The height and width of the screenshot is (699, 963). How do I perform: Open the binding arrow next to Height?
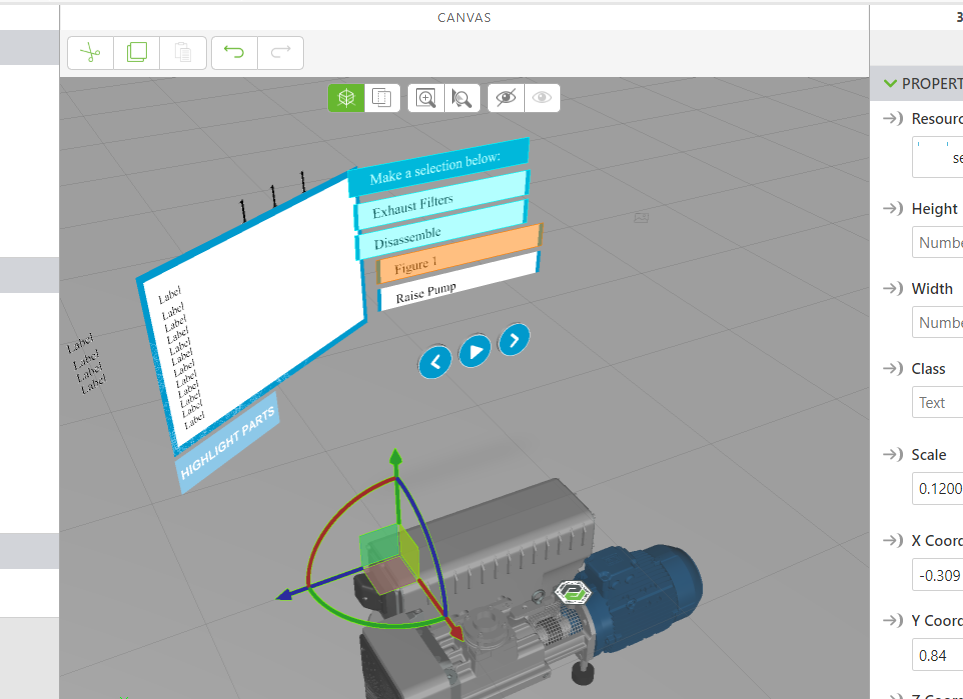click(x=892, y=209)
